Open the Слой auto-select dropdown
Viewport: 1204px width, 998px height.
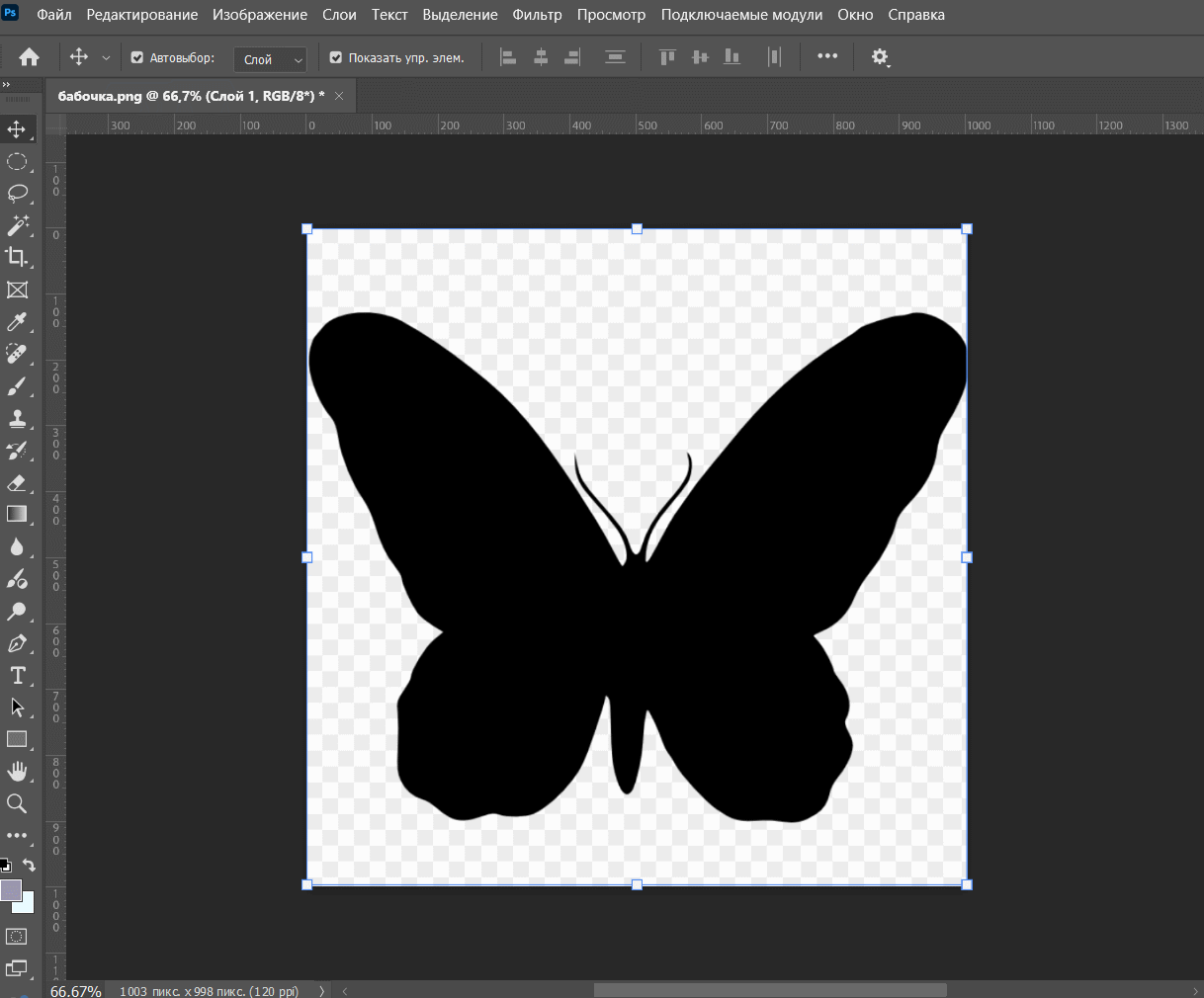click(270, 59)
